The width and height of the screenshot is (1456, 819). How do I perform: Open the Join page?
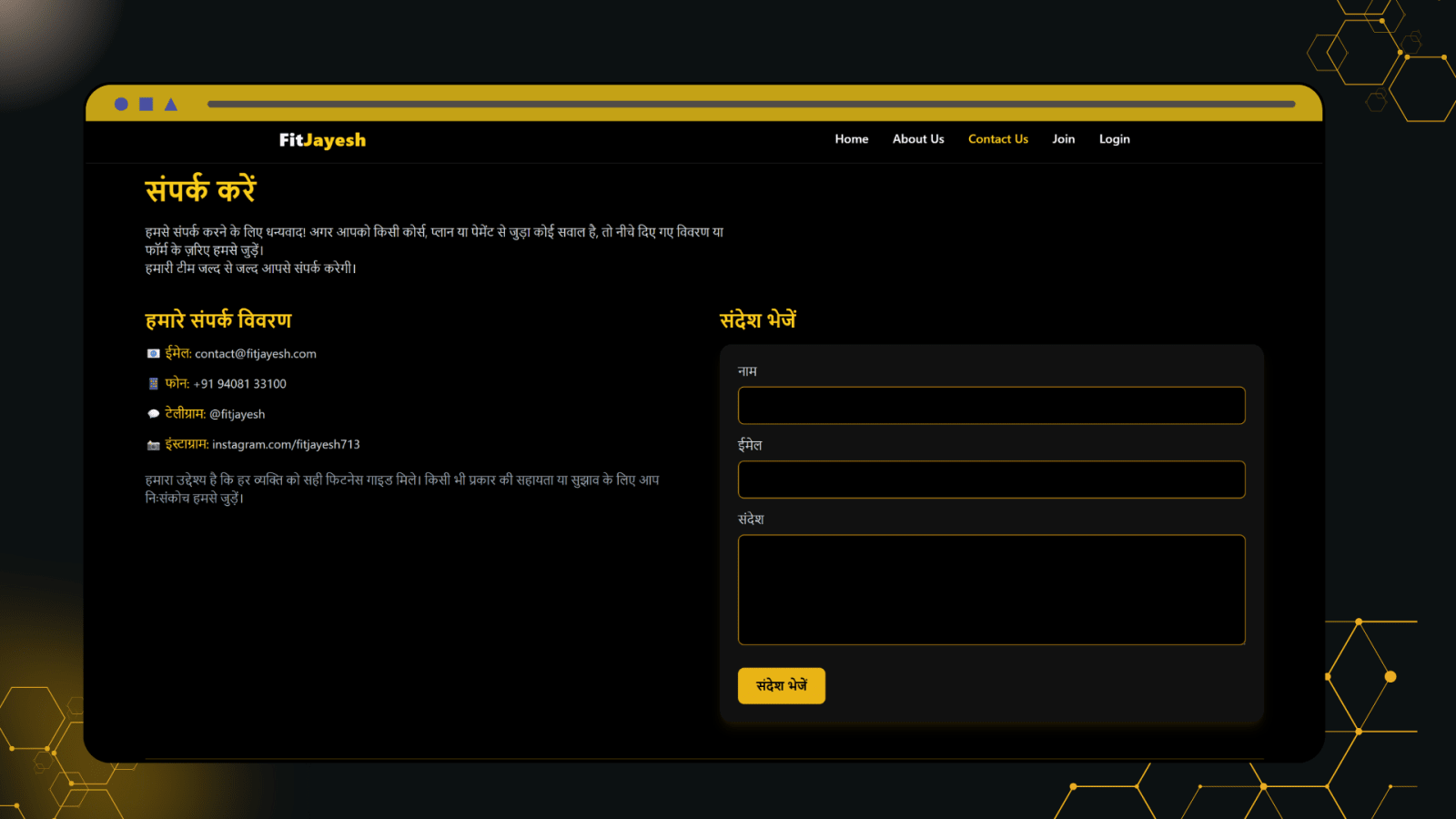point(1064,139)
